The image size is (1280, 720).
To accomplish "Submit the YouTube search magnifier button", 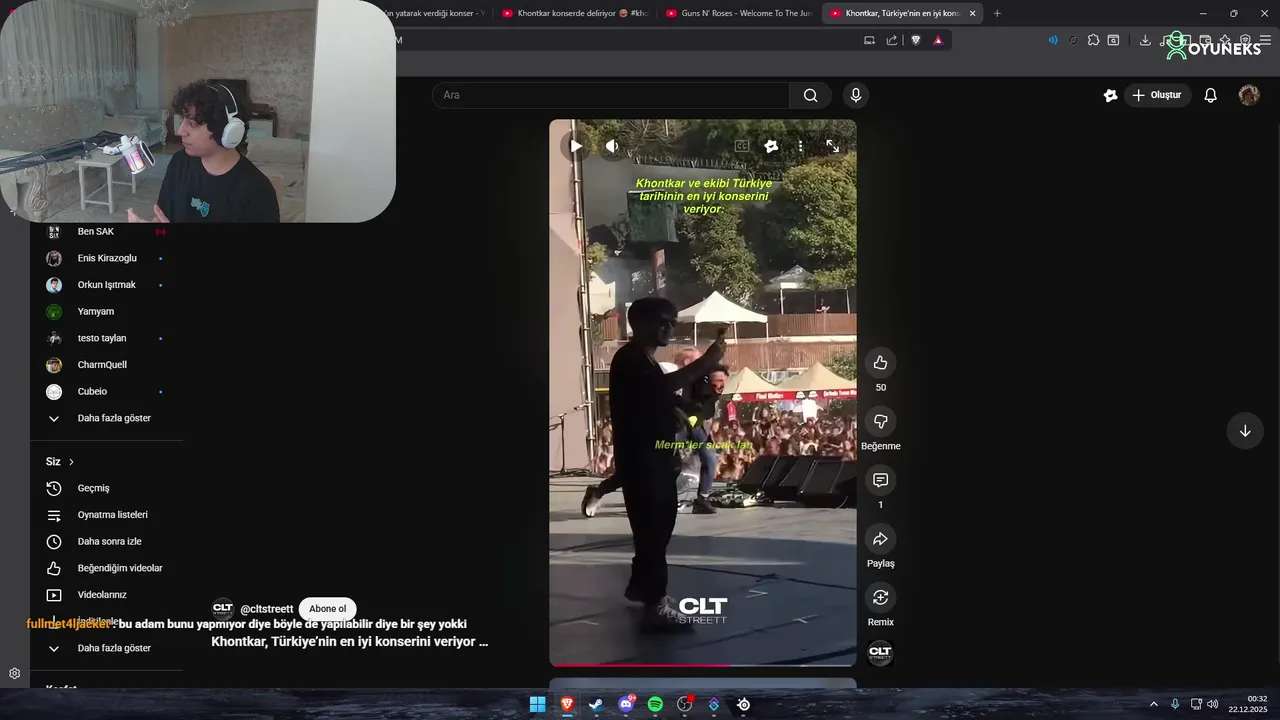I will [x=810, y=95].
